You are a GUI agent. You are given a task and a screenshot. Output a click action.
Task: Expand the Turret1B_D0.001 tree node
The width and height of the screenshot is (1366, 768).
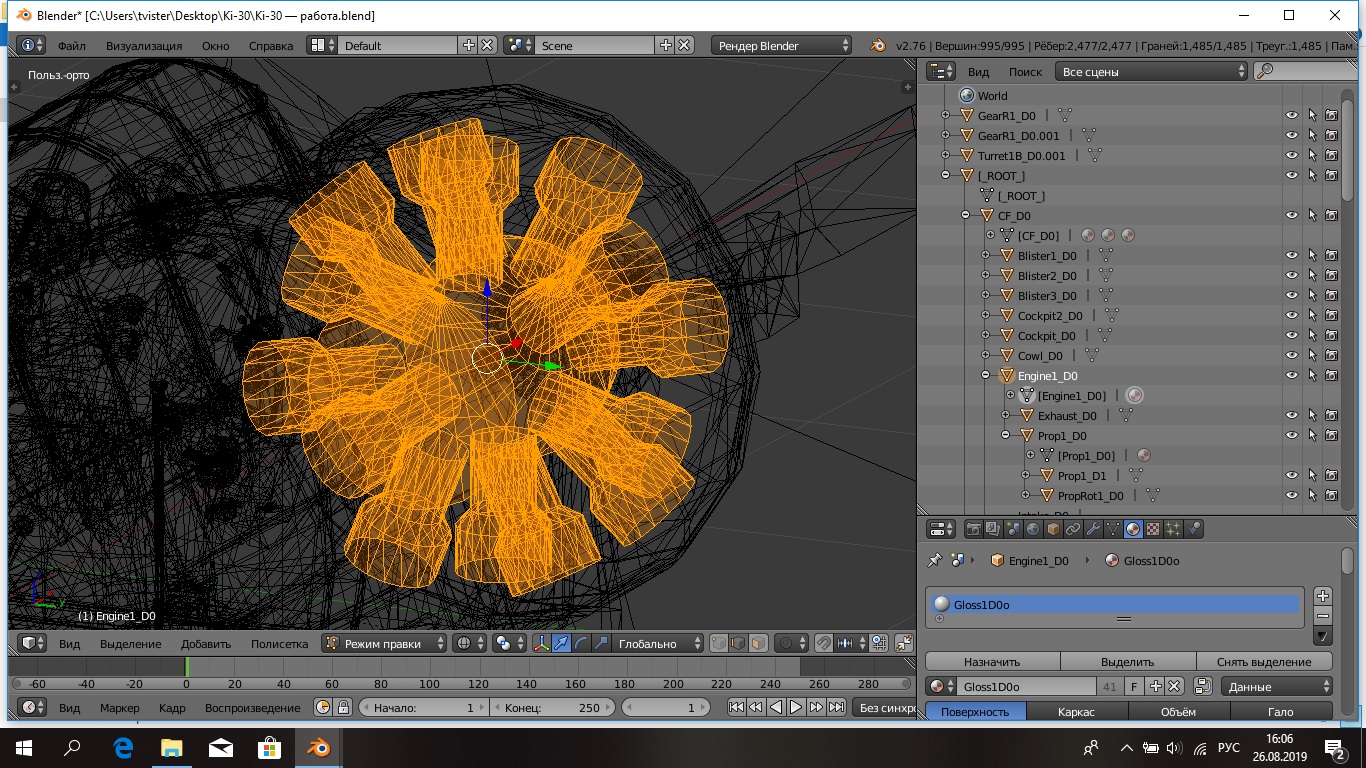click(x=946, y=156)
